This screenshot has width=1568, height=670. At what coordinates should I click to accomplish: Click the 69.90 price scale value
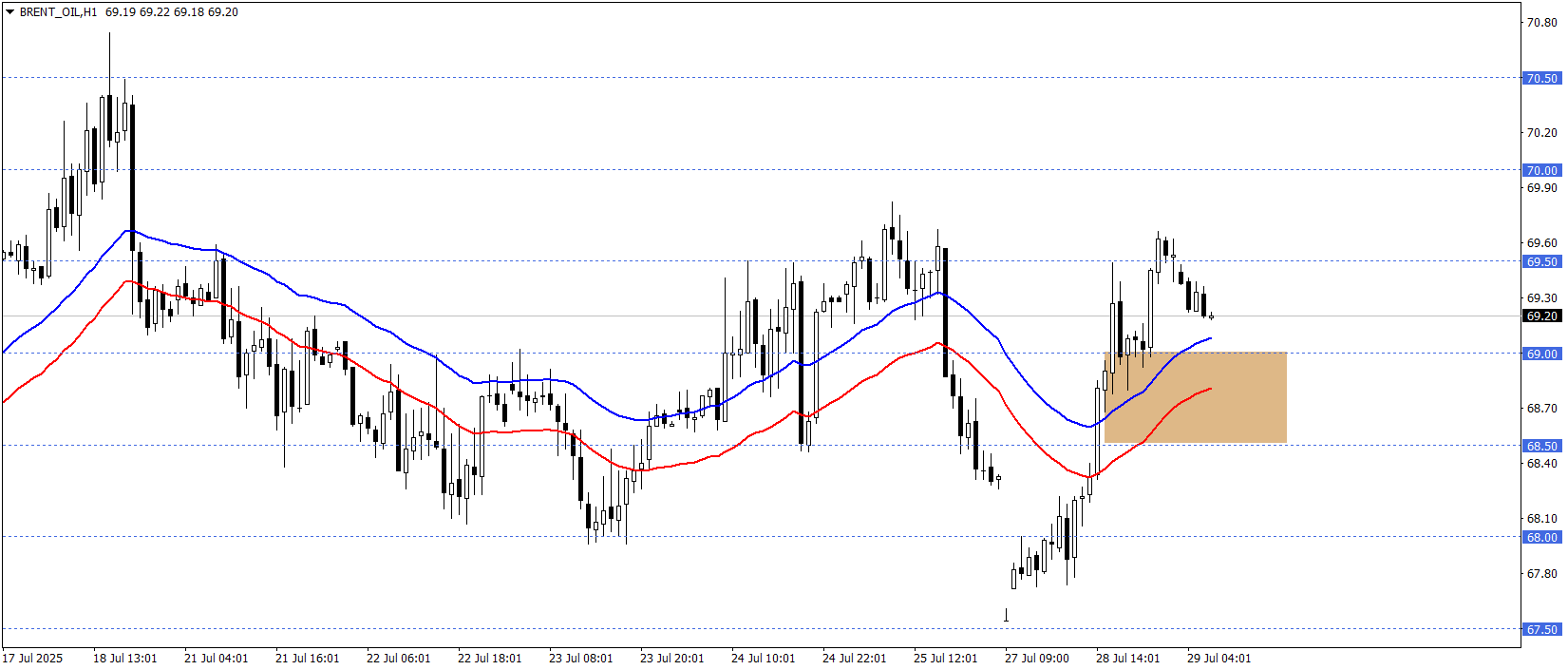(x=1541, y=187)
